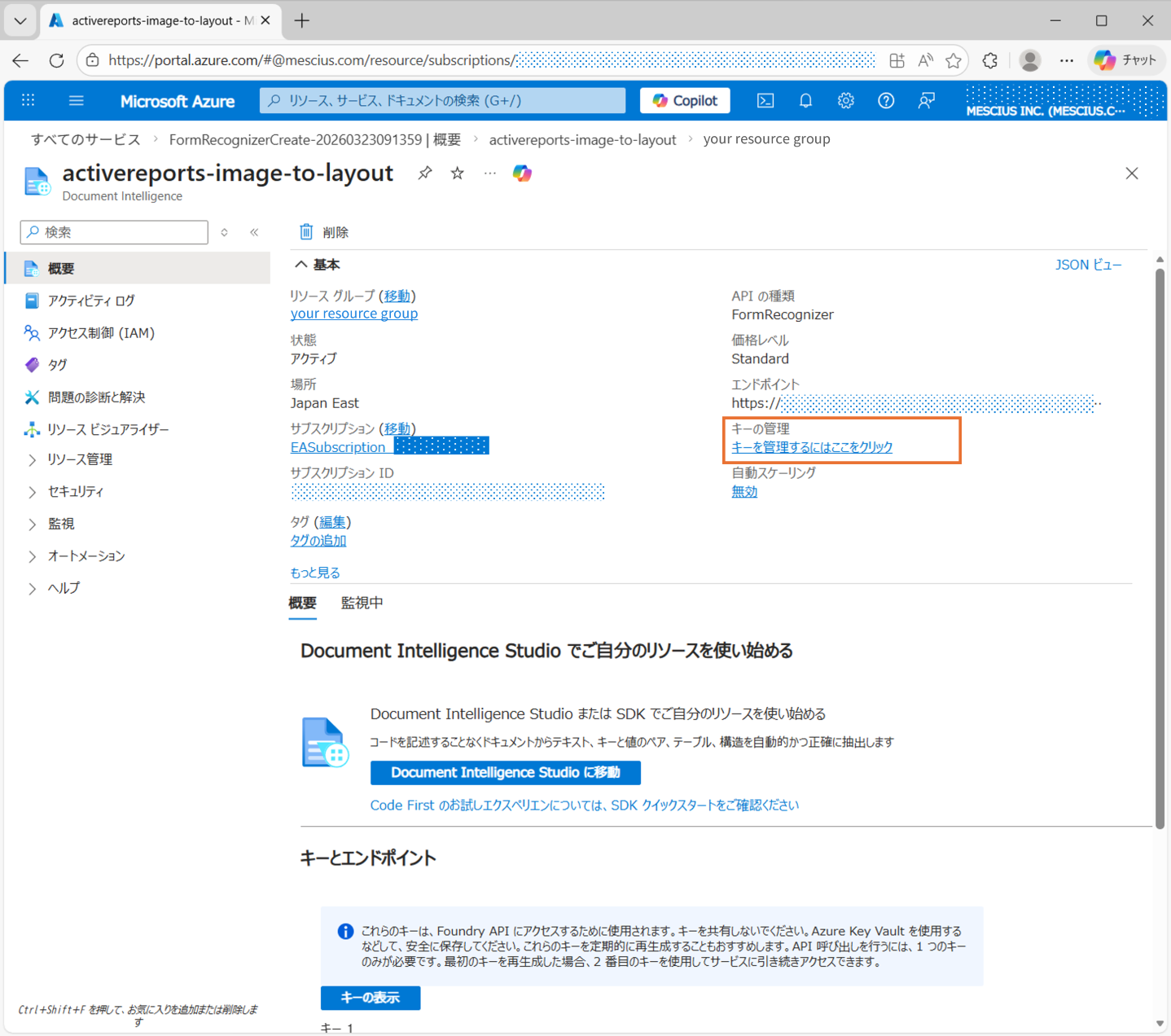This screenshot has width=1171, height=1036.
Task: Open the more options ellipsis next to resource title
Action: (x=489, y=173)
